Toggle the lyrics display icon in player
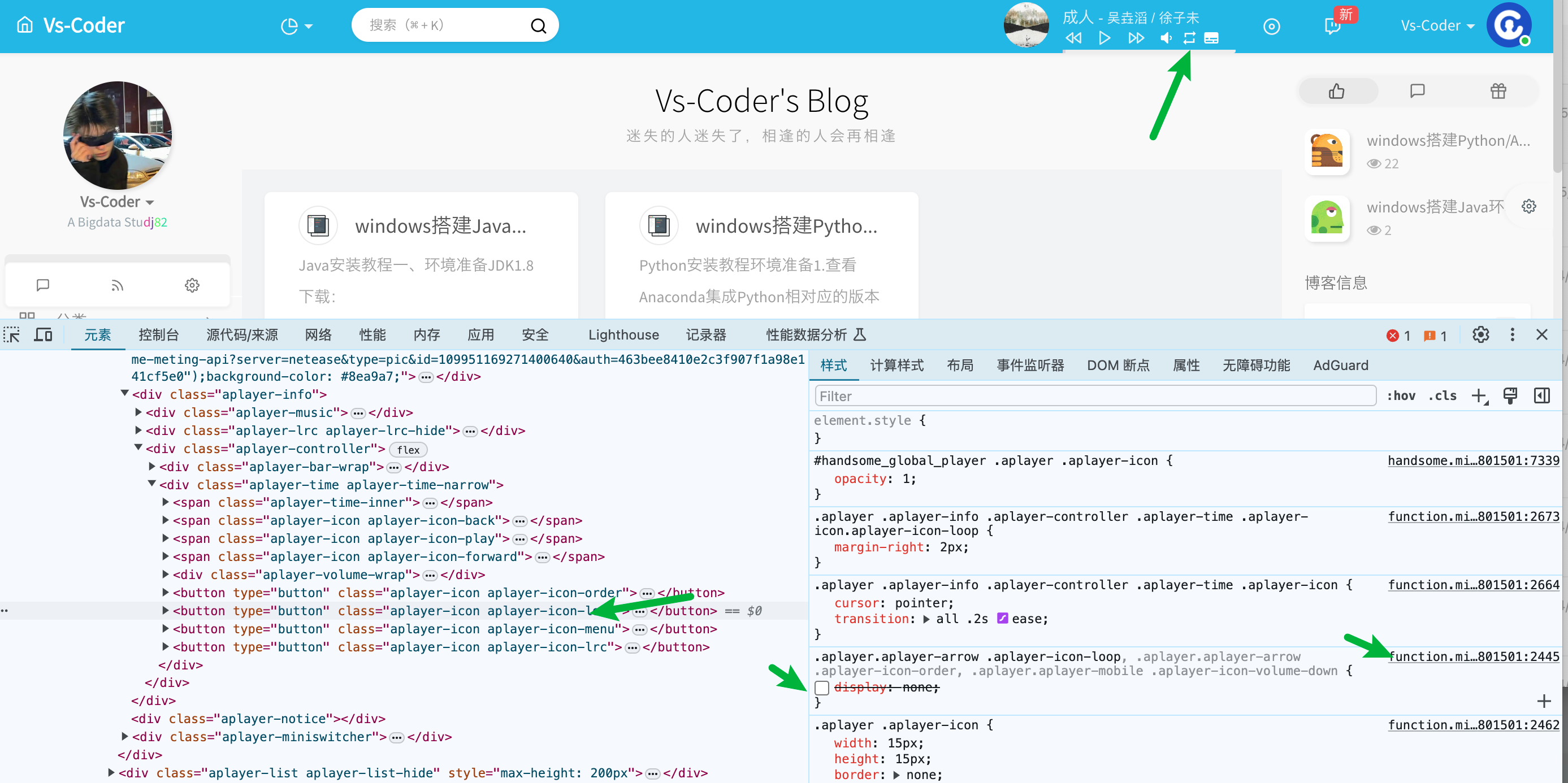Image resolution: width=1568 pixels, height=783 pixels. point(1211,38)
